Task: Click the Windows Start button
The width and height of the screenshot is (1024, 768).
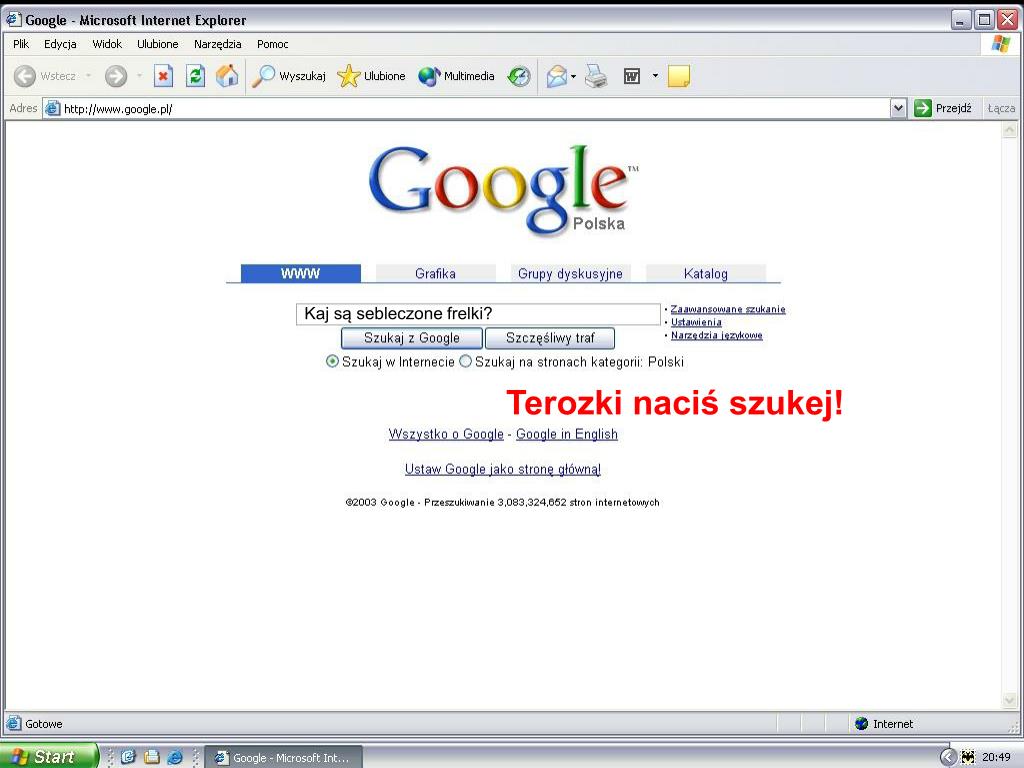Action: pyautogui.click(x=50, y=756)
